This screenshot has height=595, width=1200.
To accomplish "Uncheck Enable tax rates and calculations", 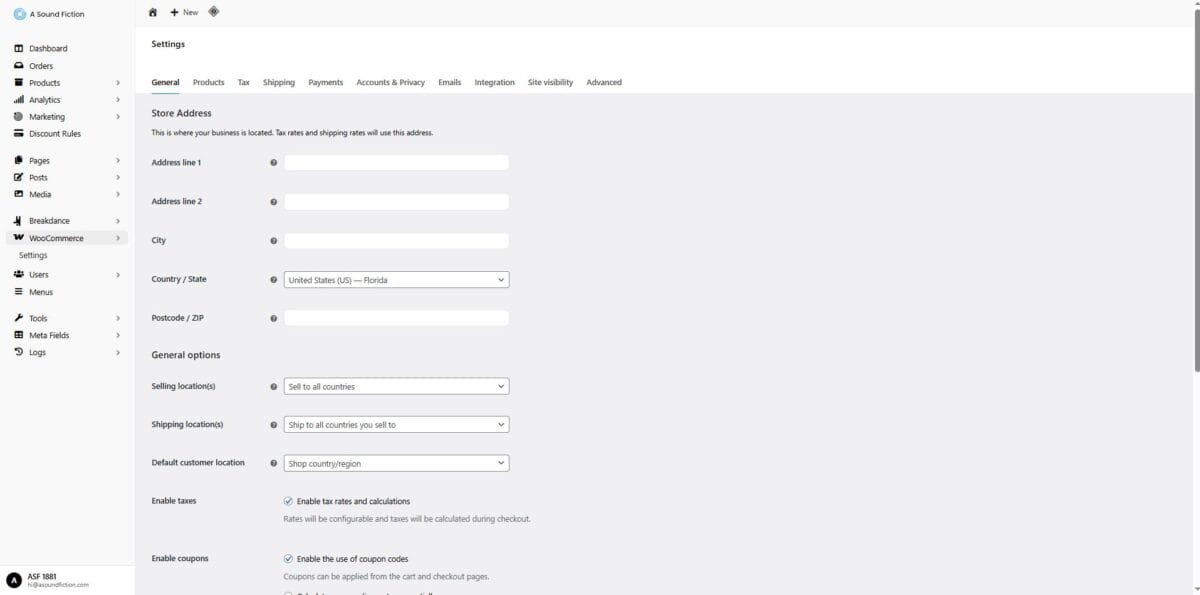I will tap(287, 501).
